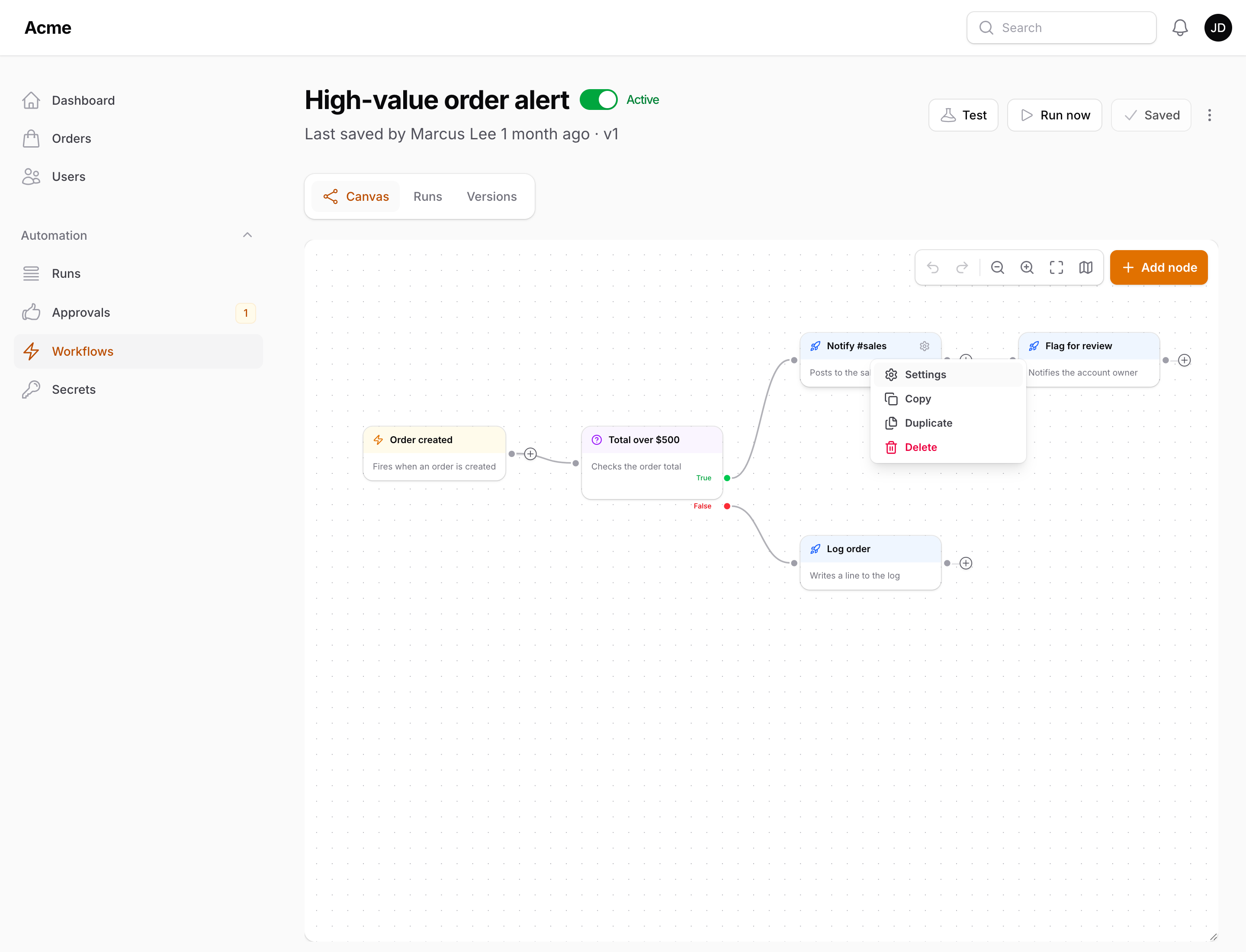Choose Settings in node context menu
The height and width of the screenshot is (952, 1246).
coord(948,375)
